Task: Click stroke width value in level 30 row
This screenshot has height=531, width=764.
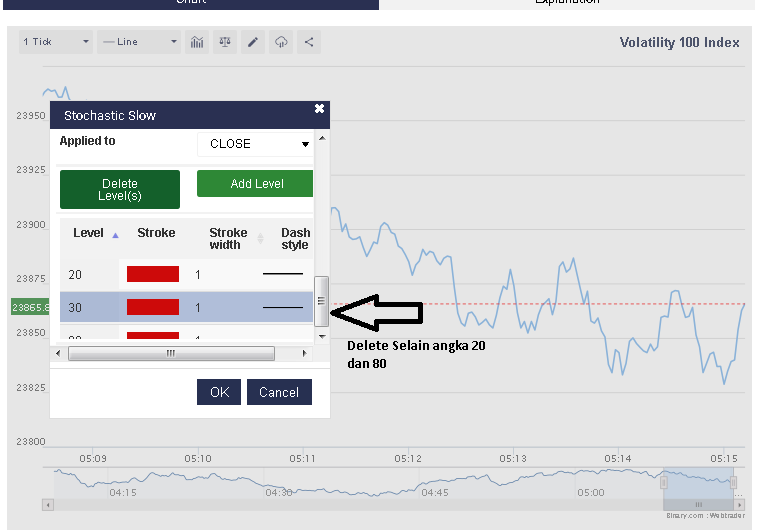Action: click(198, 308)
